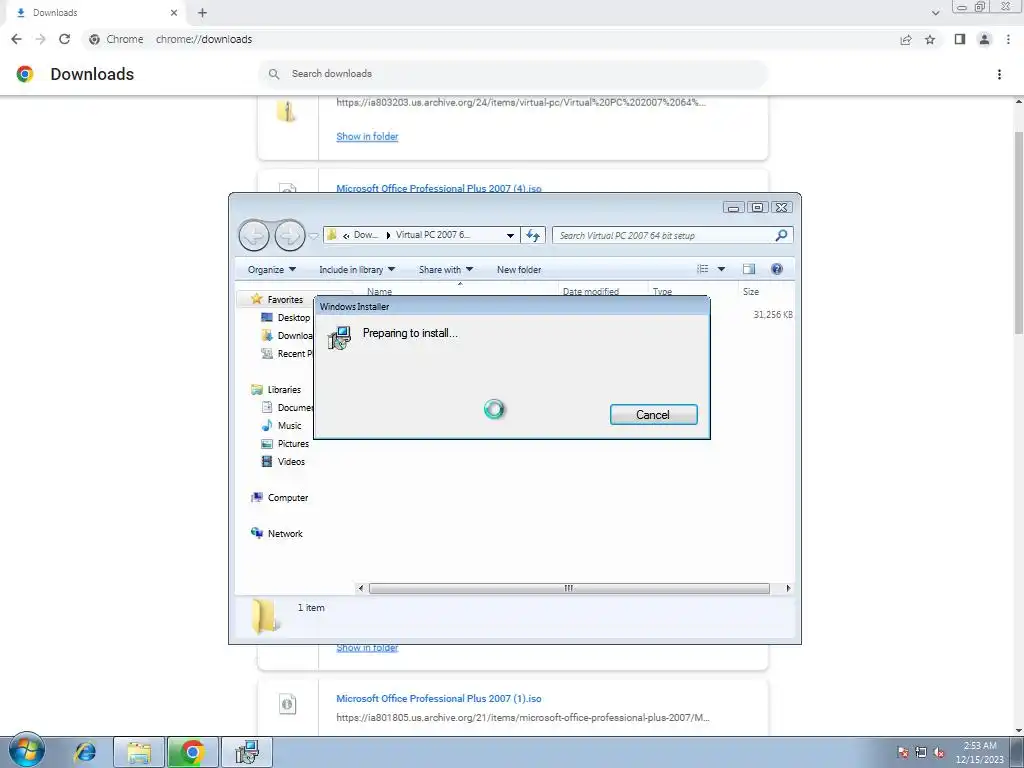The height and width of the screenshot is (768, 1024).
Task: Click the Explorer horizontal scrollbar thumb
Action: (569, 588)
